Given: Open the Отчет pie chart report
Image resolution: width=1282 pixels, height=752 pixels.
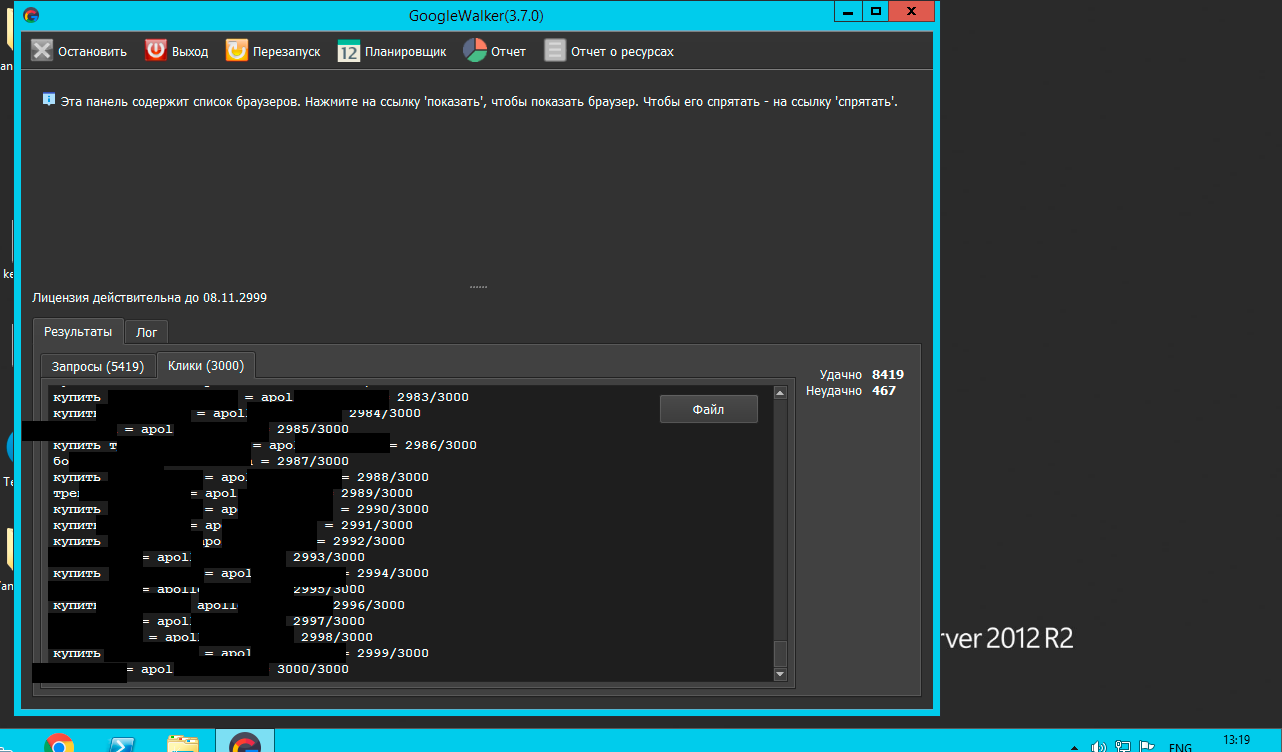Looking at the screenshot, I should click(x=475, y=50).
